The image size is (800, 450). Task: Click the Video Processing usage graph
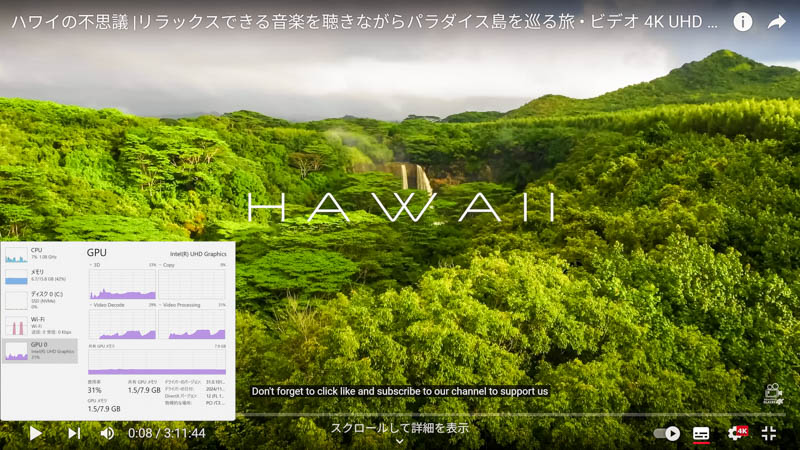pos(192,324)
